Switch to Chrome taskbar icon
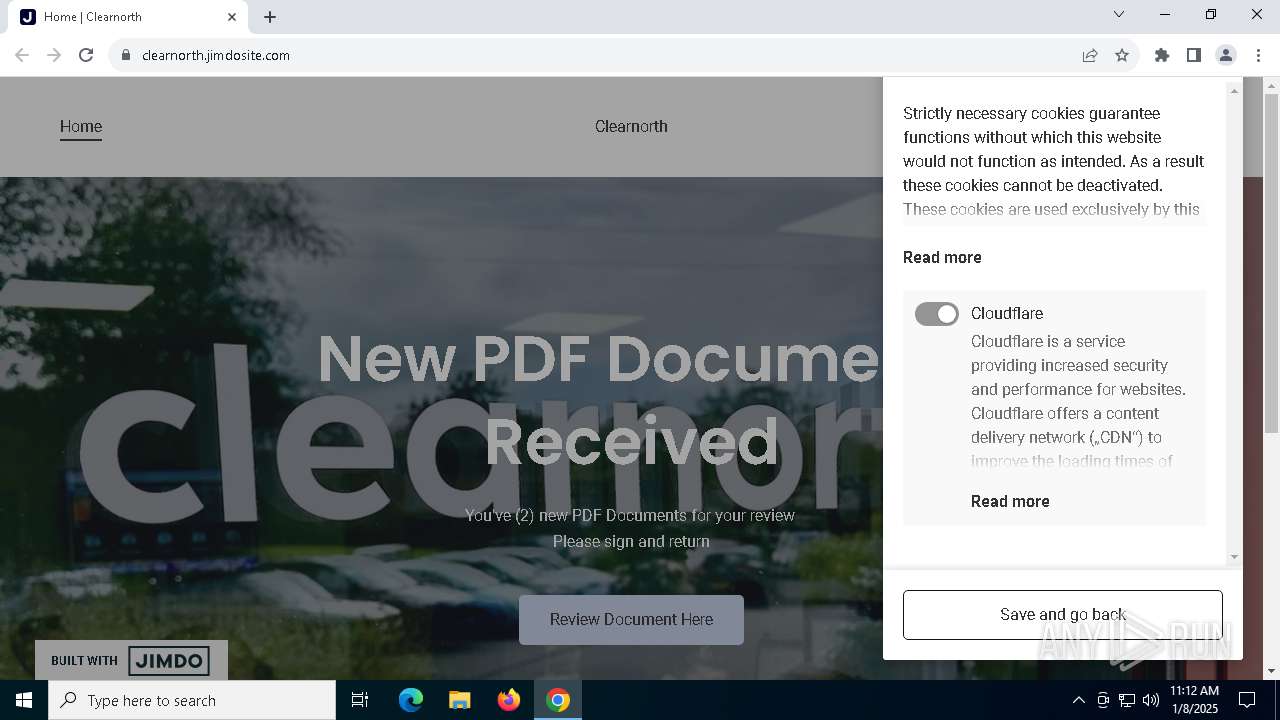This screenshot has height=720, width=1280. point(558,700)
